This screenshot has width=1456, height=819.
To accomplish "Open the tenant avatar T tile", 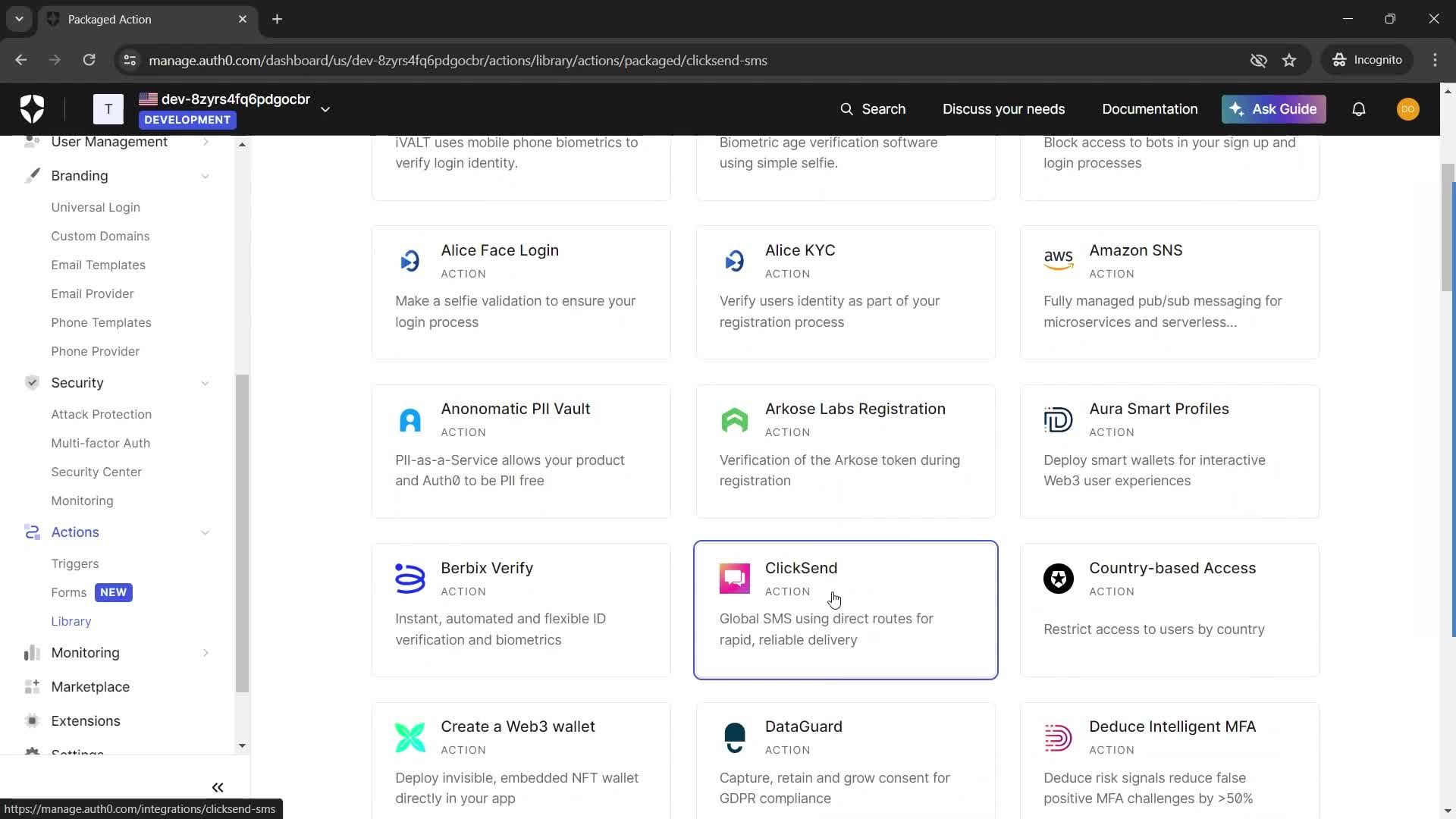I will point(108,109).
